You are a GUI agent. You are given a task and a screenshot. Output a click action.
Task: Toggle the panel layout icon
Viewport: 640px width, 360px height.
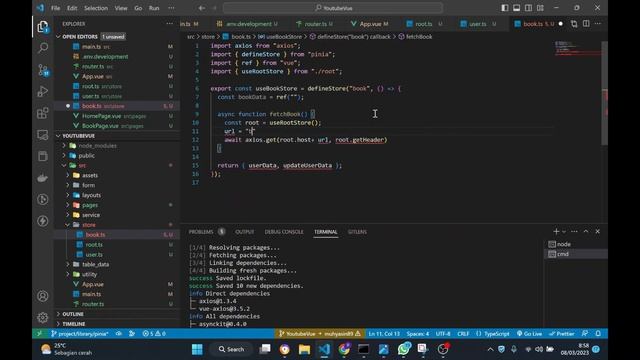click(516, 8)
